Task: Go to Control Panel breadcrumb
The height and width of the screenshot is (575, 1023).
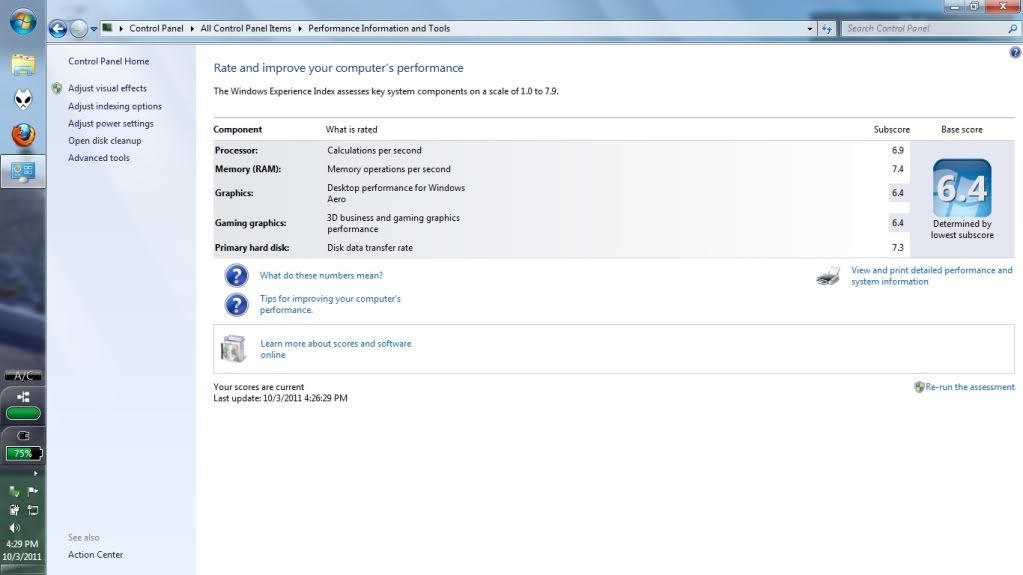Action: point(156,29)
